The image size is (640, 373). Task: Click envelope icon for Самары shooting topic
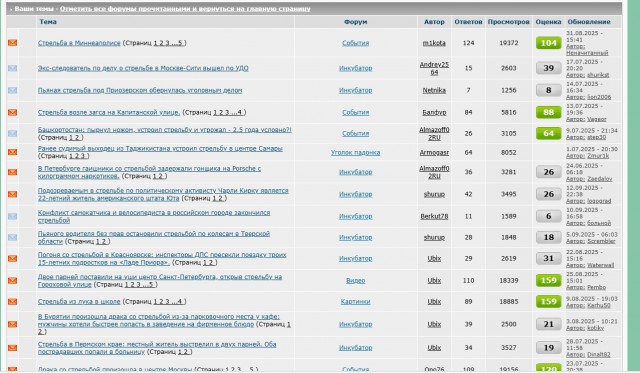click(x=13, y=152)
